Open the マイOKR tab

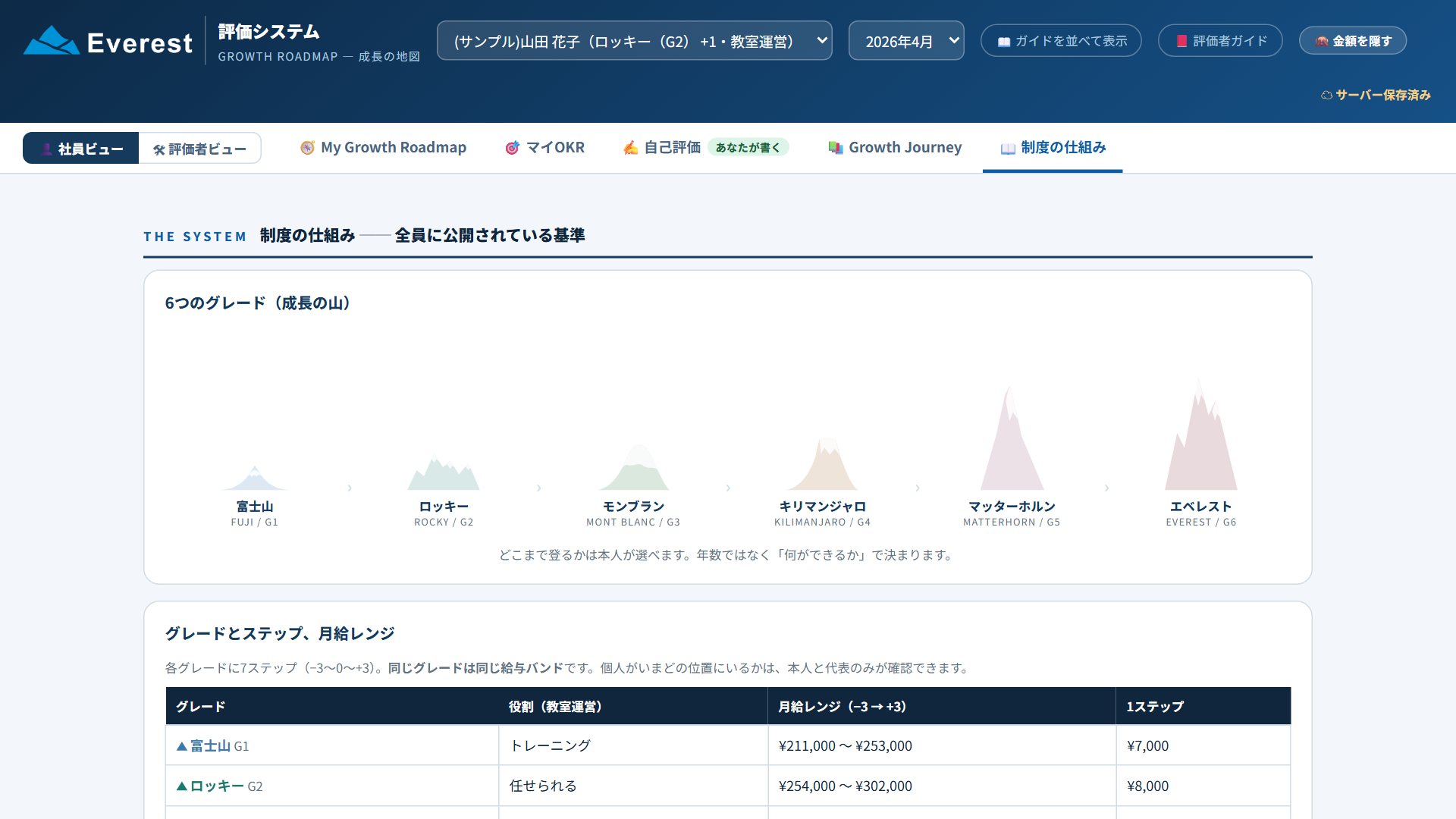[x=544, y=147]
